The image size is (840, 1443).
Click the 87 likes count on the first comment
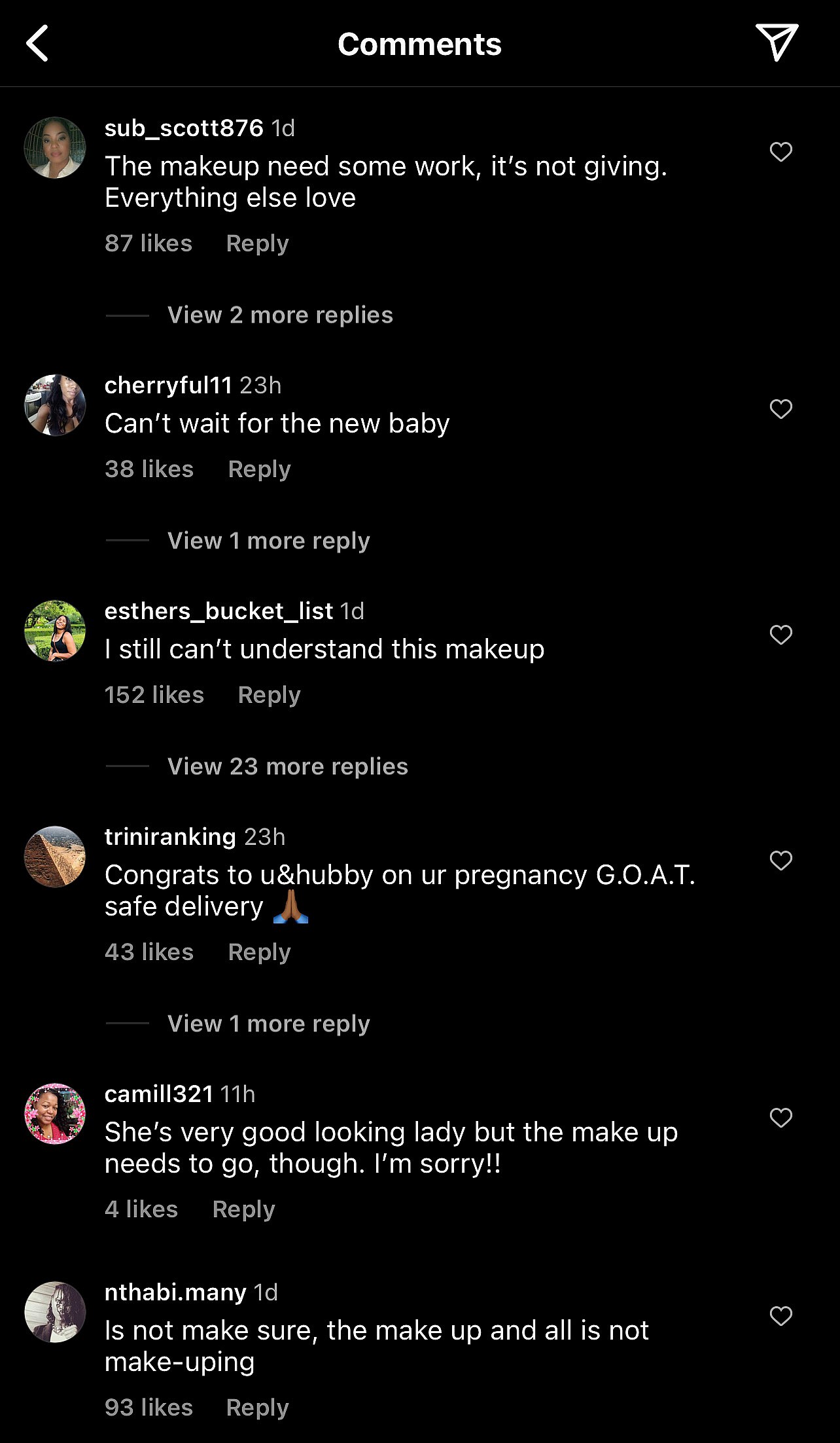[x=148, y=243]
